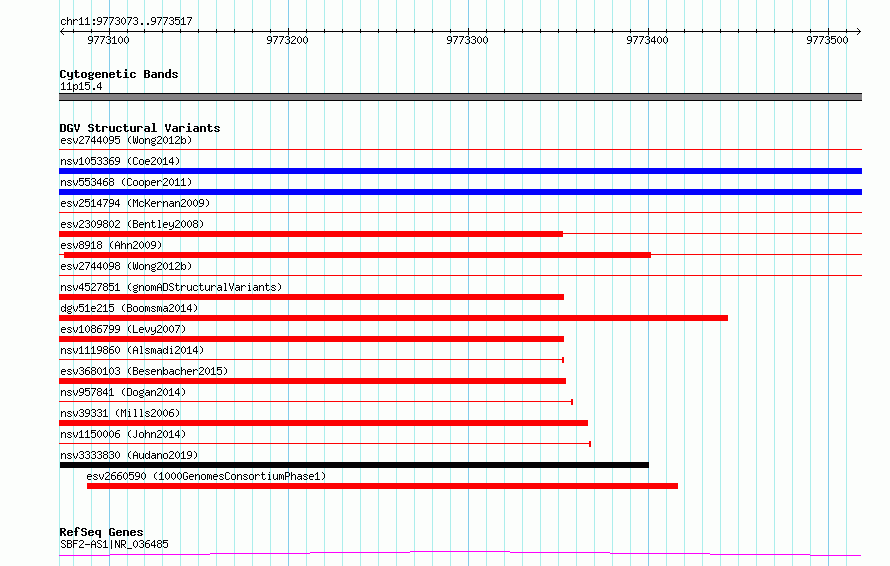890x566 pixels.
Task: Click the red bar for esv1086799
Action: [312, 339]
